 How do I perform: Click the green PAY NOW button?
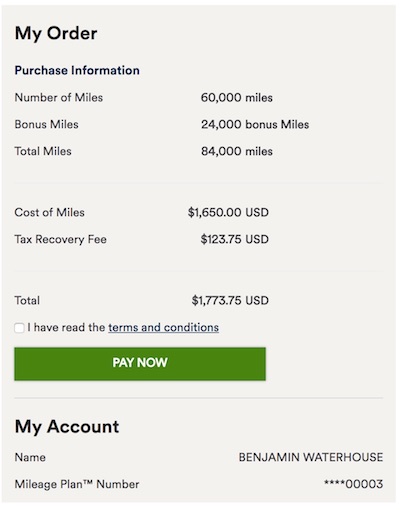(140, 364)
